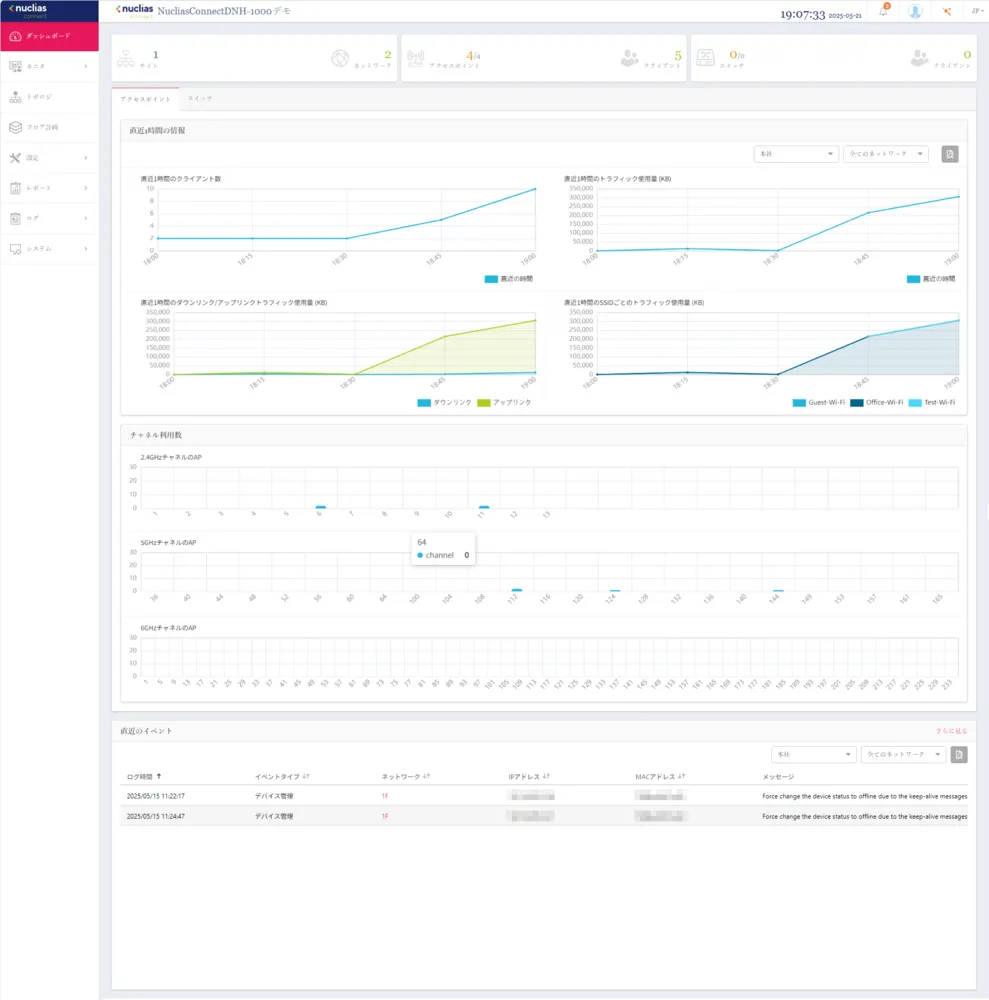This screenshot has width=989, height=1000.
Task: Click the orange wizard tool icon in header
Action: pyautogui.click(x=947, y=11)
